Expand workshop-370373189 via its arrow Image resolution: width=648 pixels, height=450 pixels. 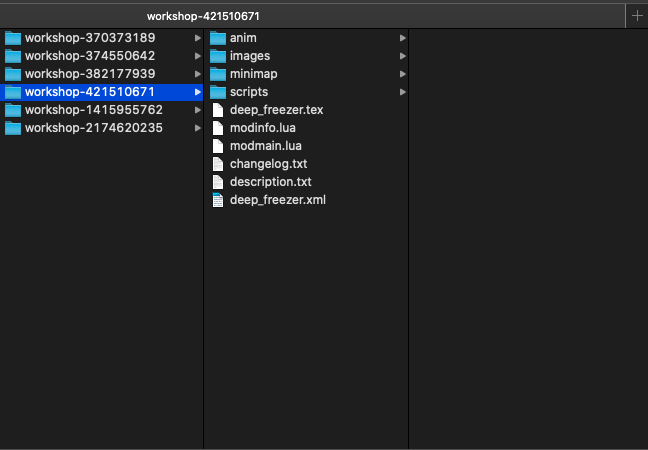click(x=198, y=38)
